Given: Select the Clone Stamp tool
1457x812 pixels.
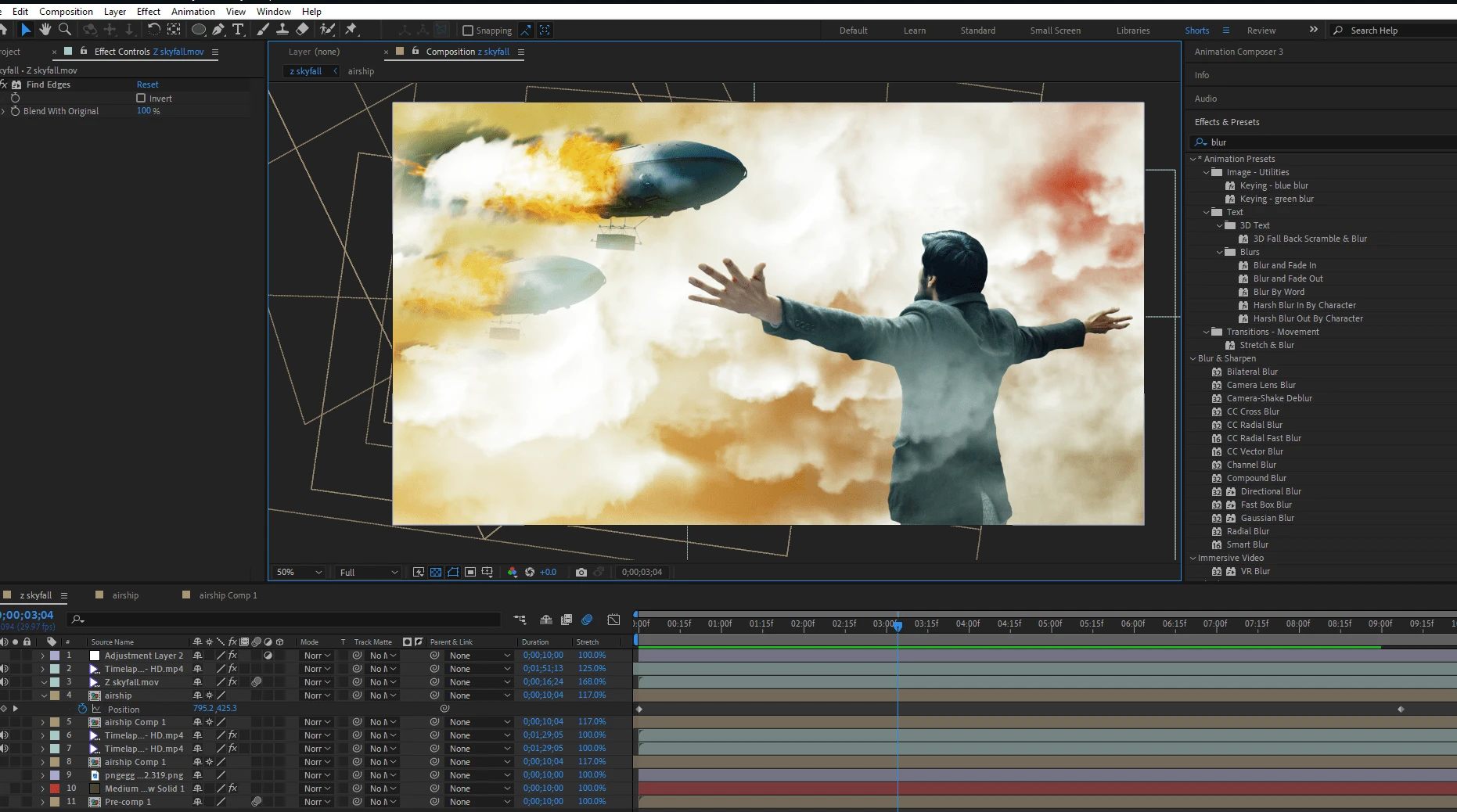Looking at the screenshot, I should tap(282, 30).
